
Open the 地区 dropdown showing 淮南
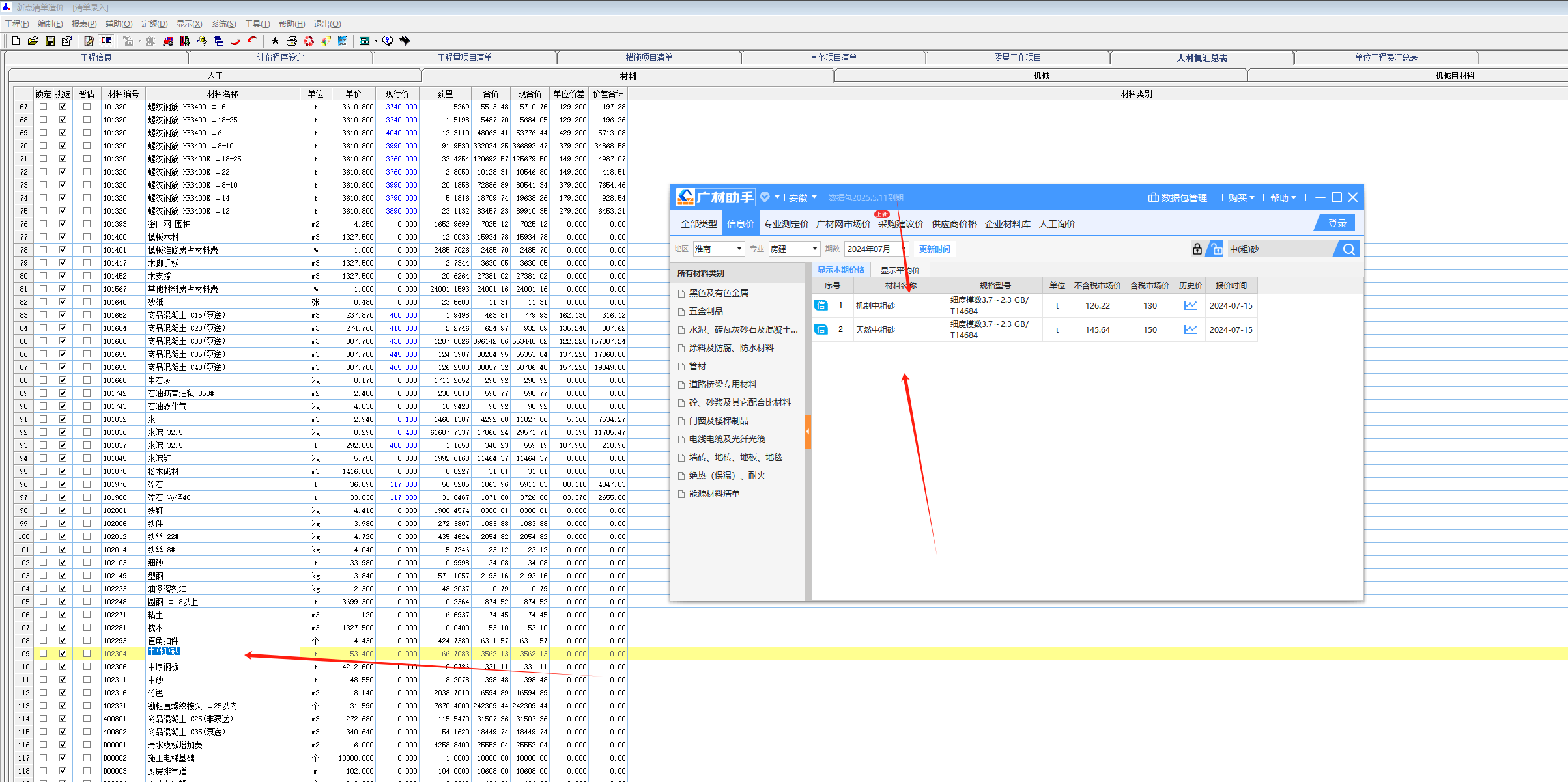pyautogui.click(x=719, y=249)
